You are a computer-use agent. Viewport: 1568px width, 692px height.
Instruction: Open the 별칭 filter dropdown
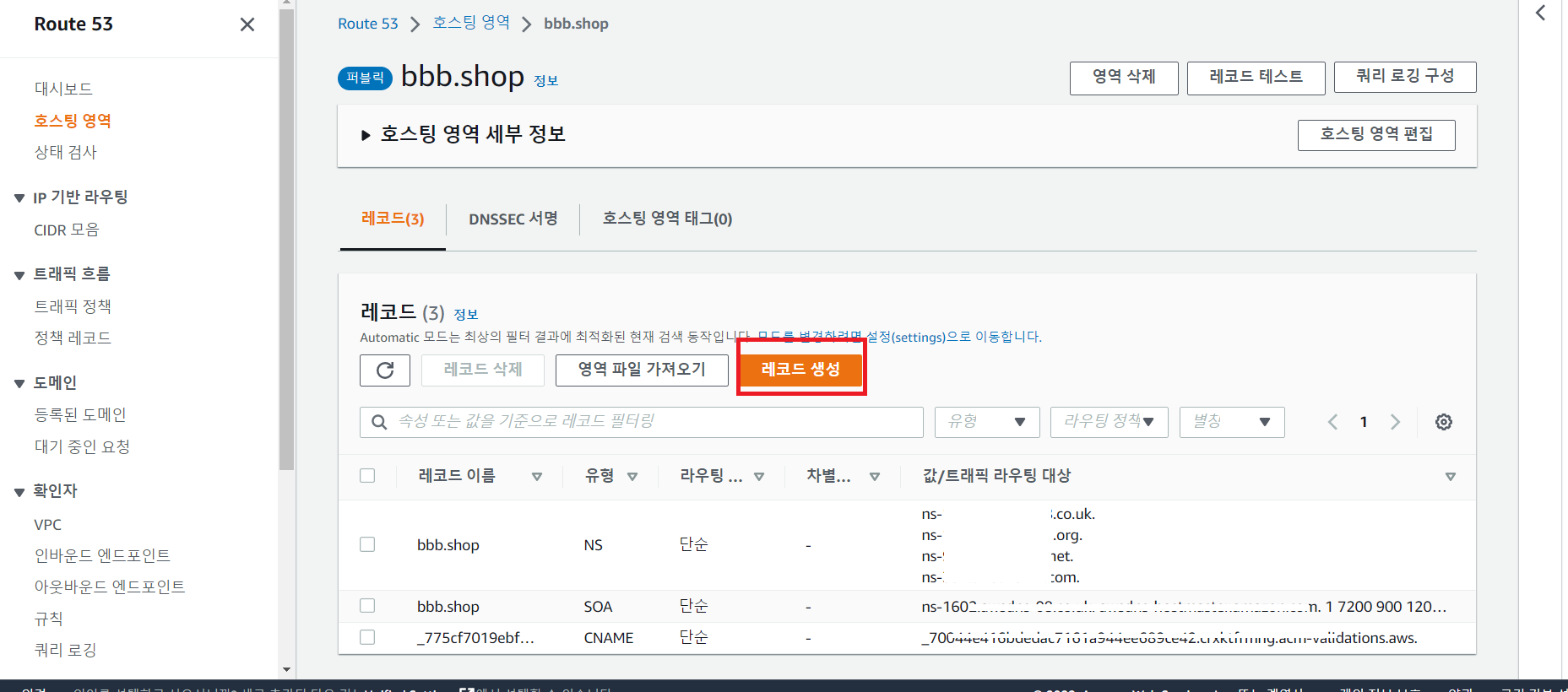(x=1232, y=422)
